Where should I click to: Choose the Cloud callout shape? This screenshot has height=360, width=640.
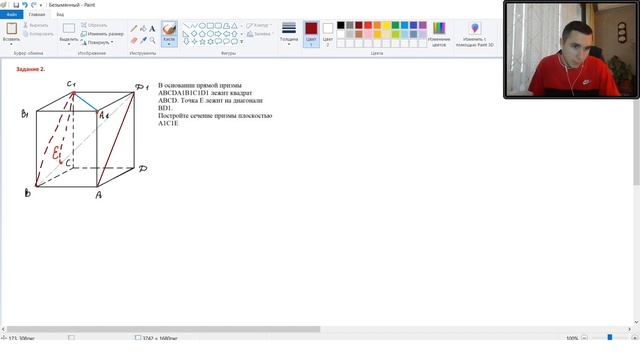pos(235,42)
